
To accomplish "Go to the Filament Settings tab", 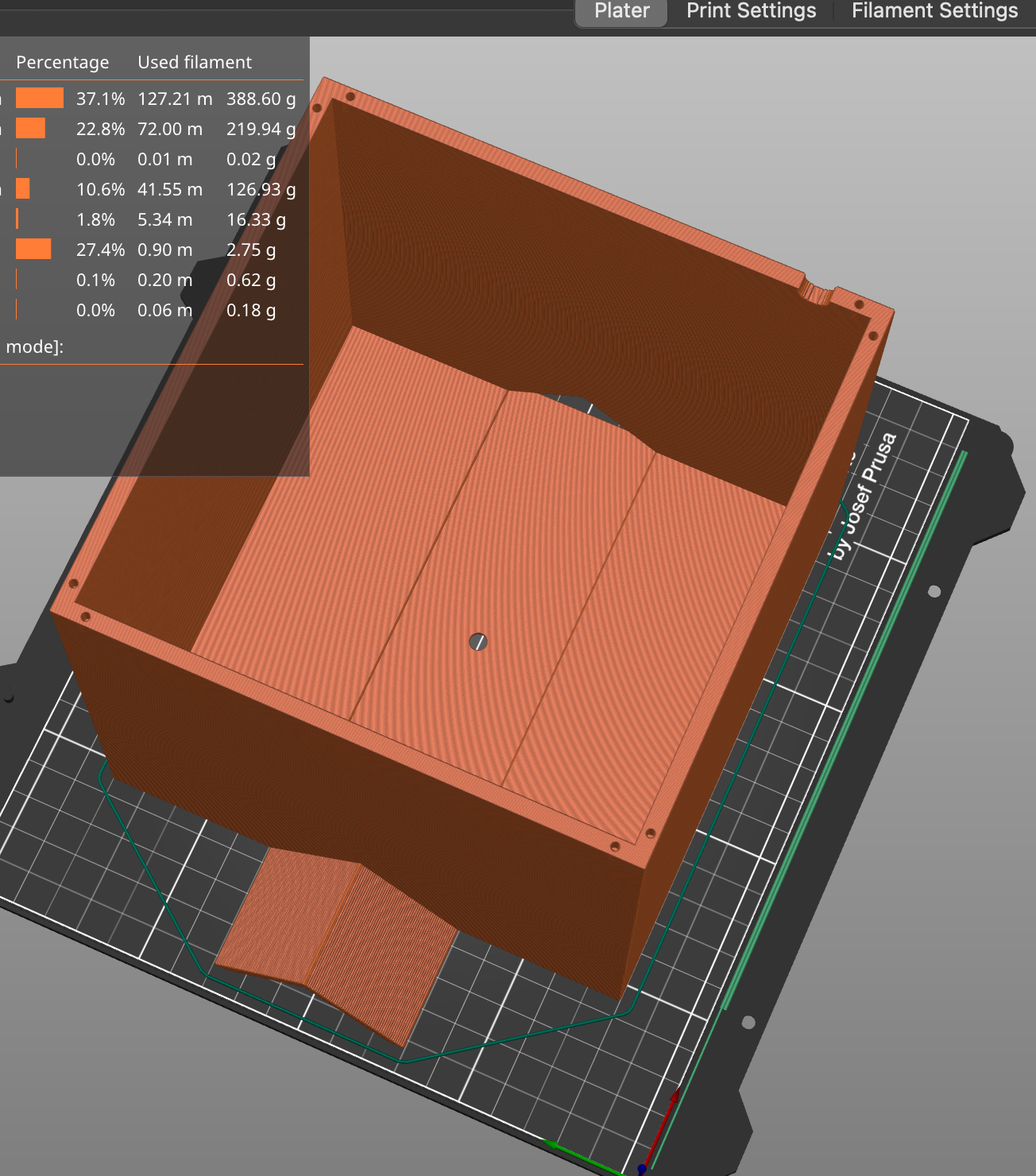I will click(x=934, y=11).
